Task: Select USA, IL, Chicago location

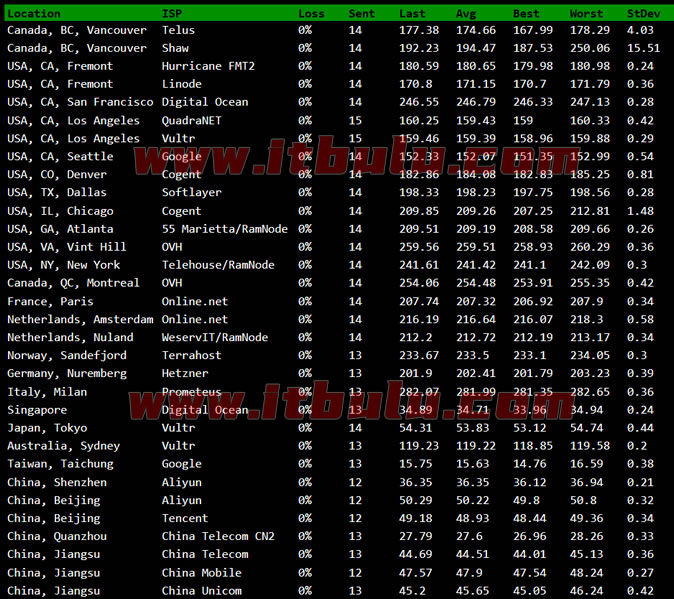Action: click(60, 211)
